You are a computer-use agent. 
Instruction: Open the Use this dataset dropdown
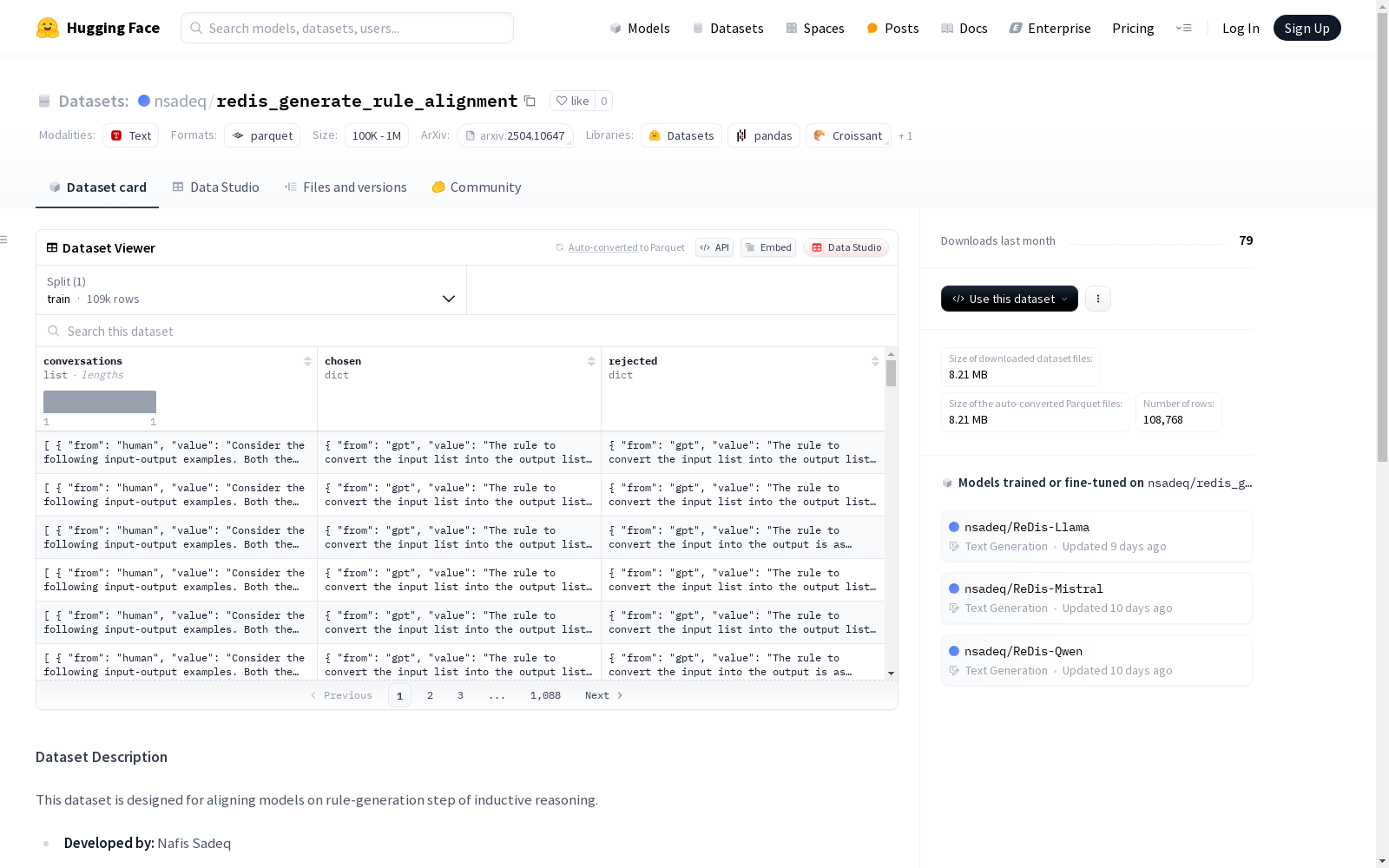[x=1010, y=299]
